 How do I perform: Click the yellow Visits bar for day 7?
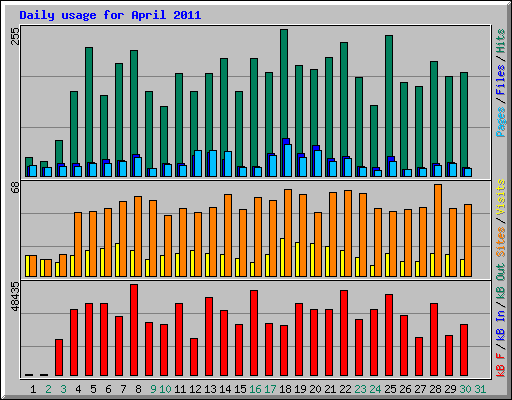click(117, 260)
